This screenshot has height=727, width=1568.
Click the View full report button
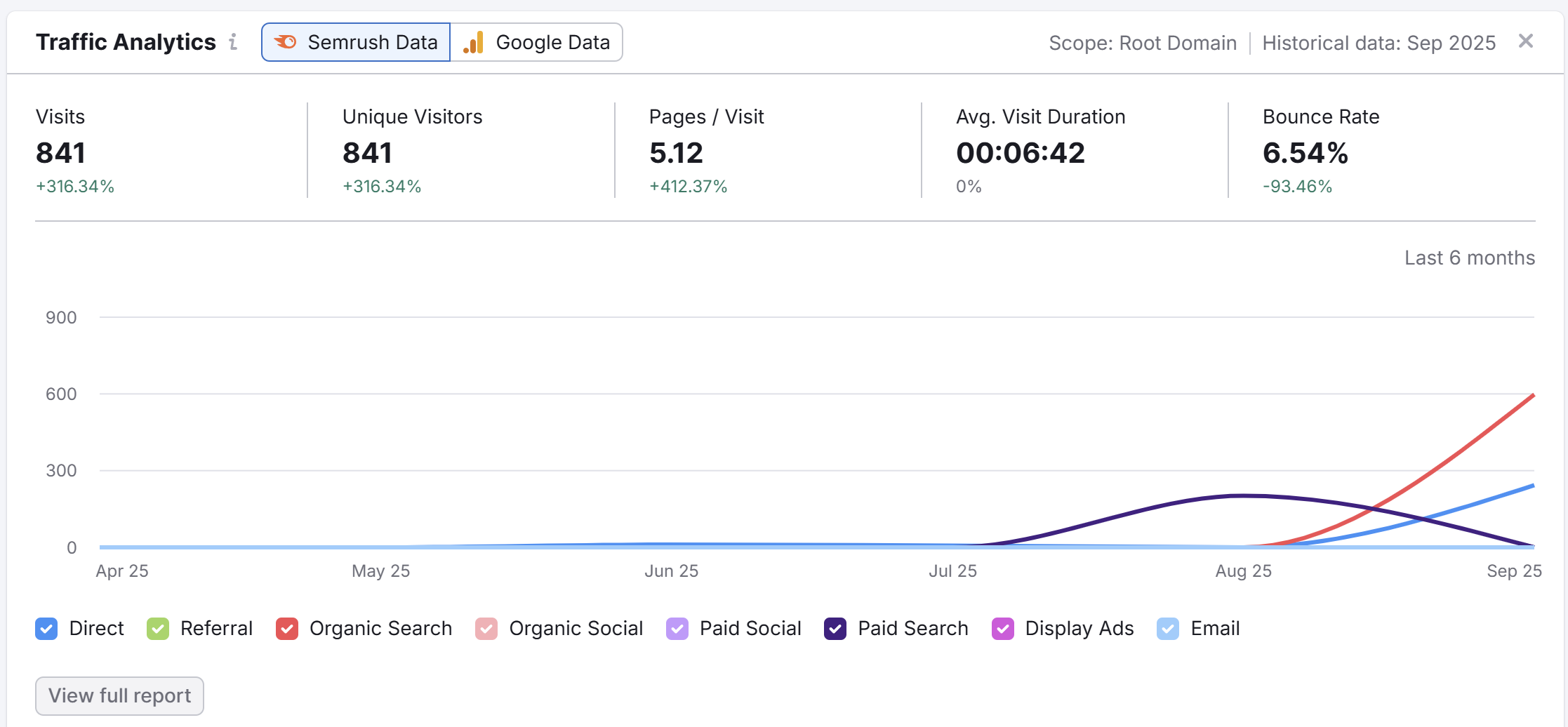119,695
